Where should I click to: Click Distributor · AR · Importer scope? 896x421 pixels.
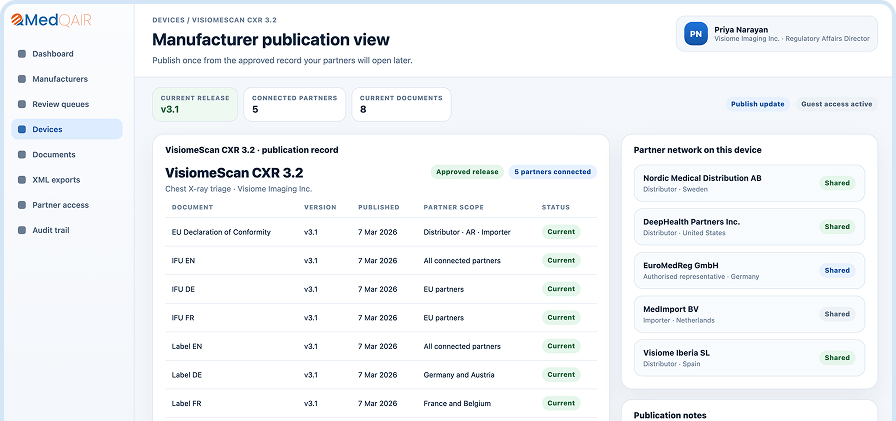[467, 232]
